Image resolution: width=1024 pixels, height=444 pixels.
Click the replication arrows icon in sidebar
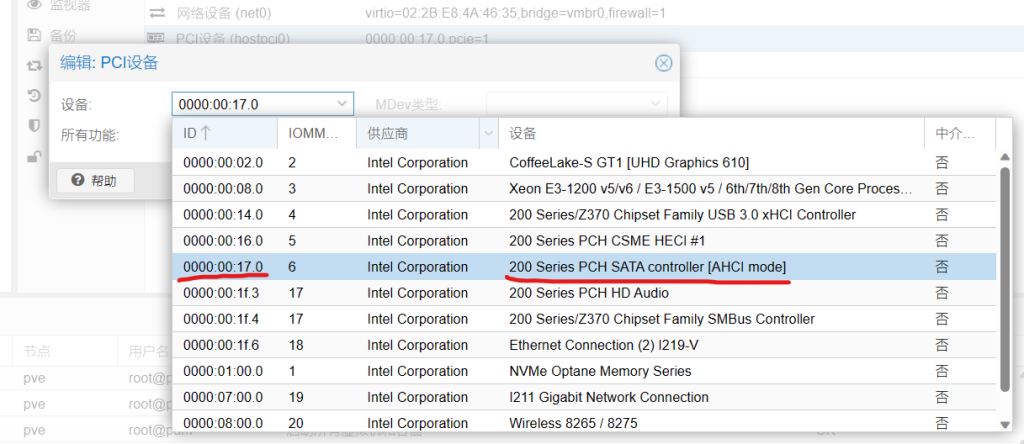[34, 66]
